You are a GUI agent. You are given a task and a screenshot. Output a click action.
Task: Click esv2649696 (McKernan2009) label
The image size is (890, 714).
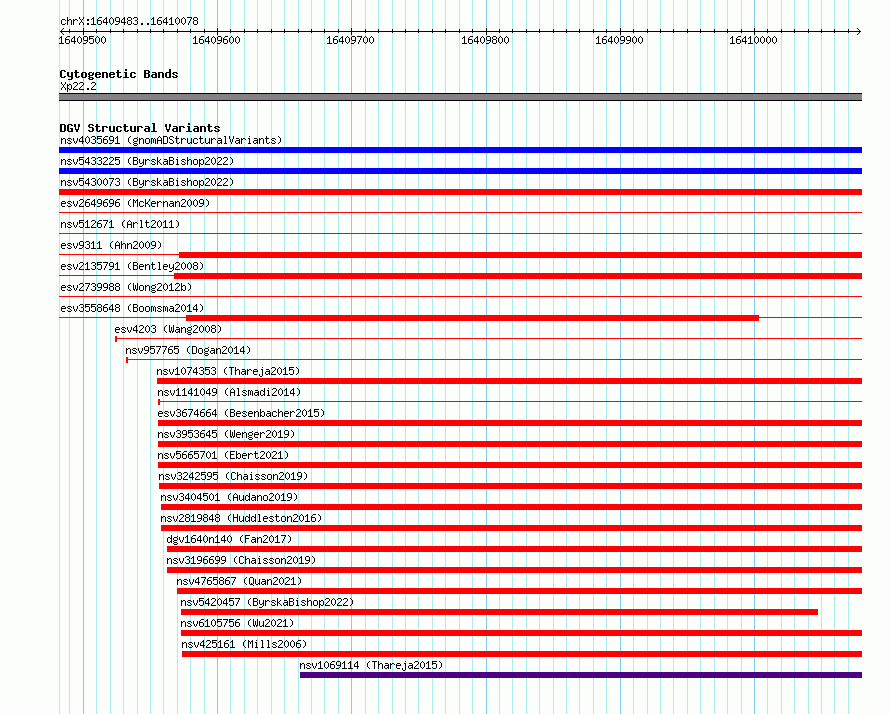pos(135,203)
